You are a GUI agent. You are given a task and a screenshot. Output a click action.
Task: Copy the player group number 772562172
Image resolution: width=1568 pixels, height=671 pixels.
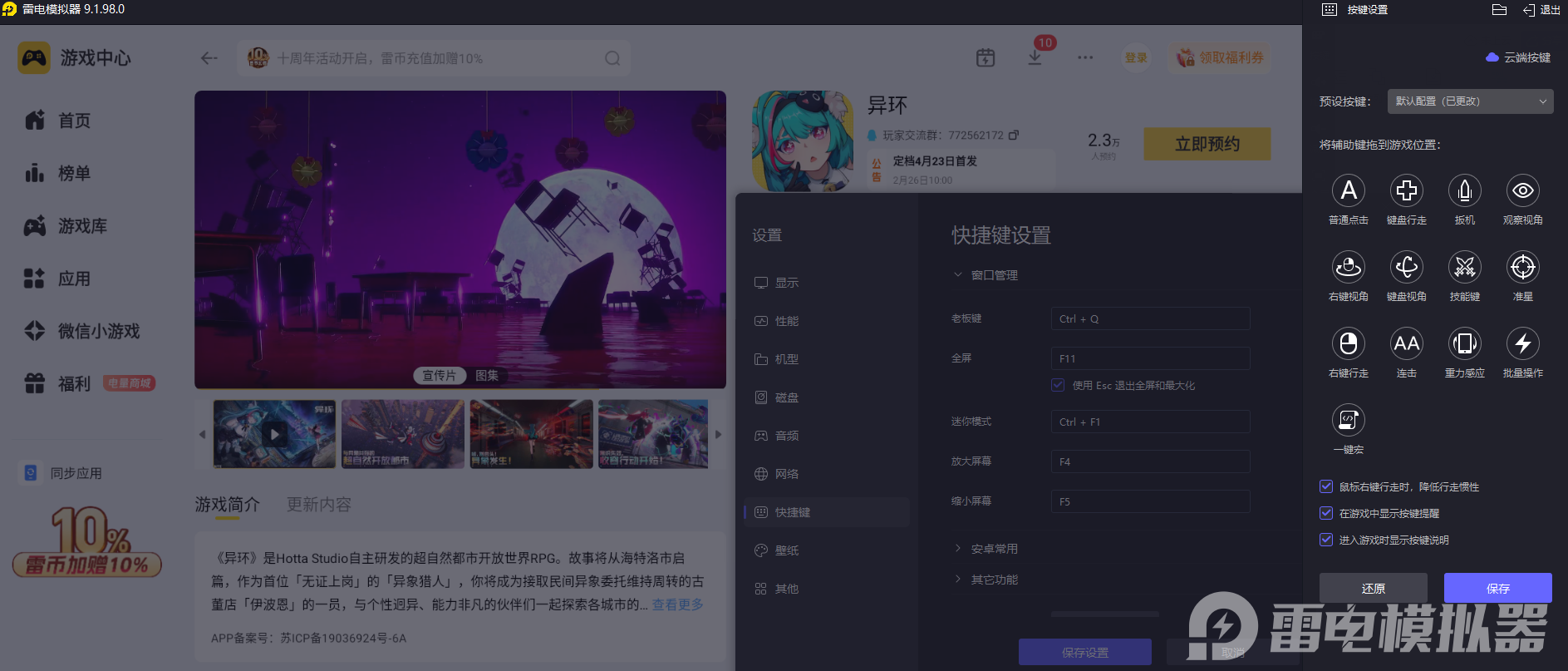point(1014,135)
